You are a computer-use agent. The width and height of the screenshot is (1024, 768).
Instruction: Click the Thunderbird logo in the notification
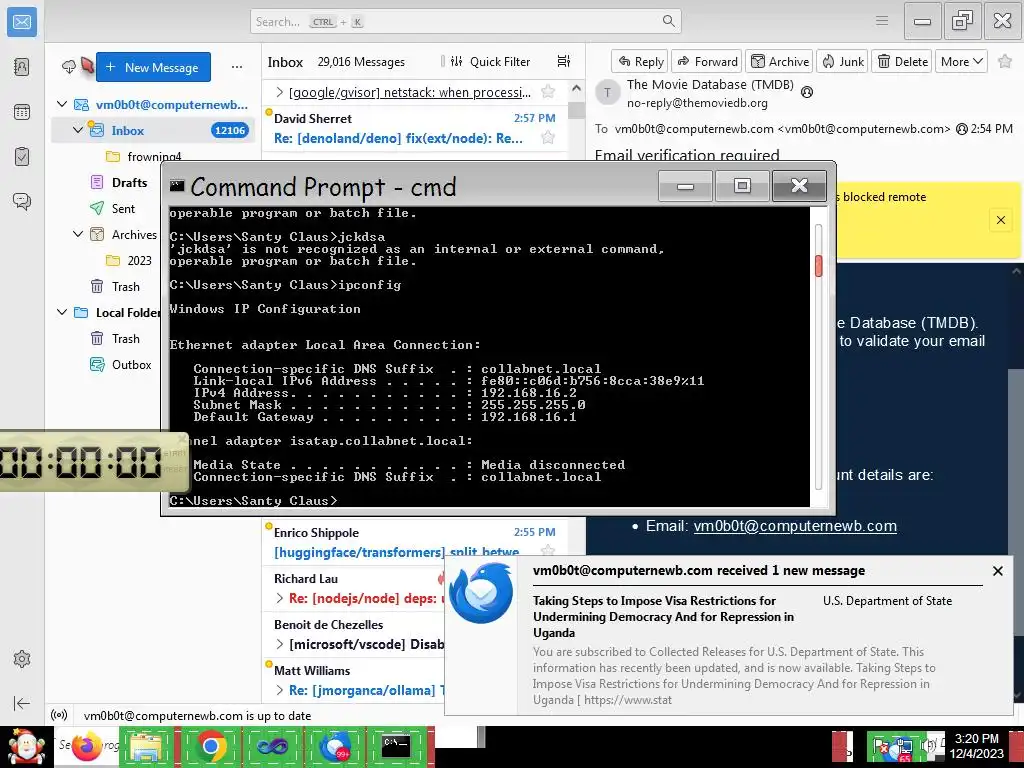click(x=481, y=594)
